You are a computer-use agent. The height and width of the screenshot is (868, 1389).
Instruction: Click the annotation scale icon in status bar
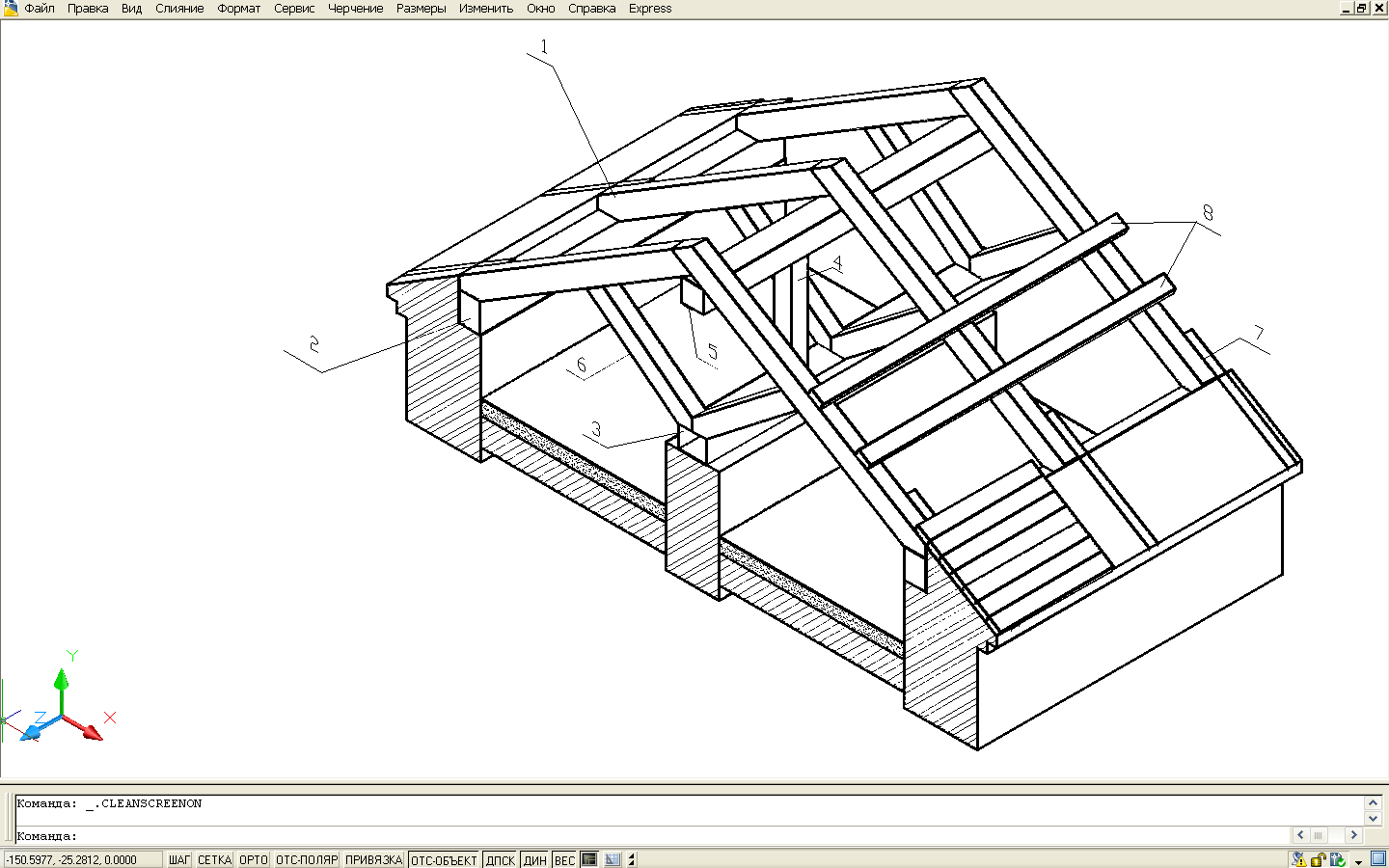point(613,859)
